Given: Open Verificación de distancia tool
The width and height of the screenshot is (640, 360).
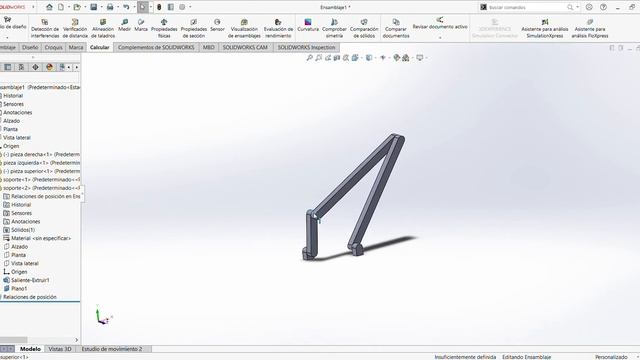Looking at the screenshot, I should (x=75, y=28).
